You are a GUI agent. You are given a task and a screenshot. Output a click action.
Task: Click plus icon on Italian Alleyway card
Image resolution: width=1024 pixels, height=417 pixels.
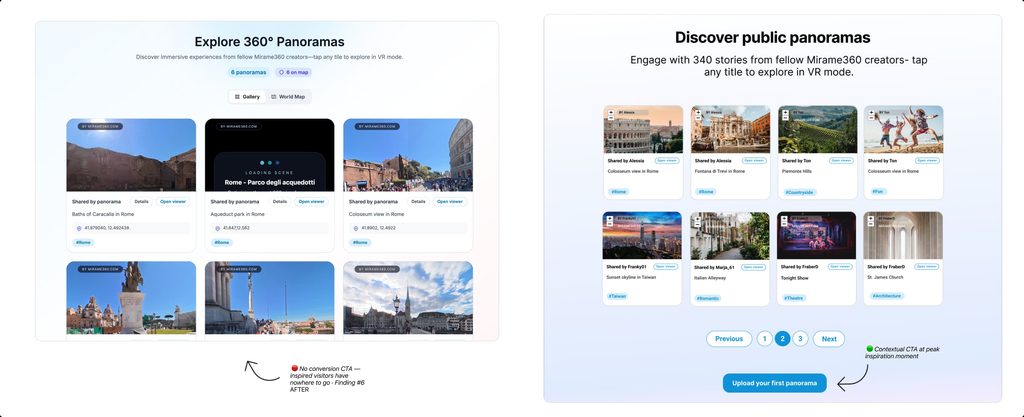pyautogui.click(x=697, y=219)
